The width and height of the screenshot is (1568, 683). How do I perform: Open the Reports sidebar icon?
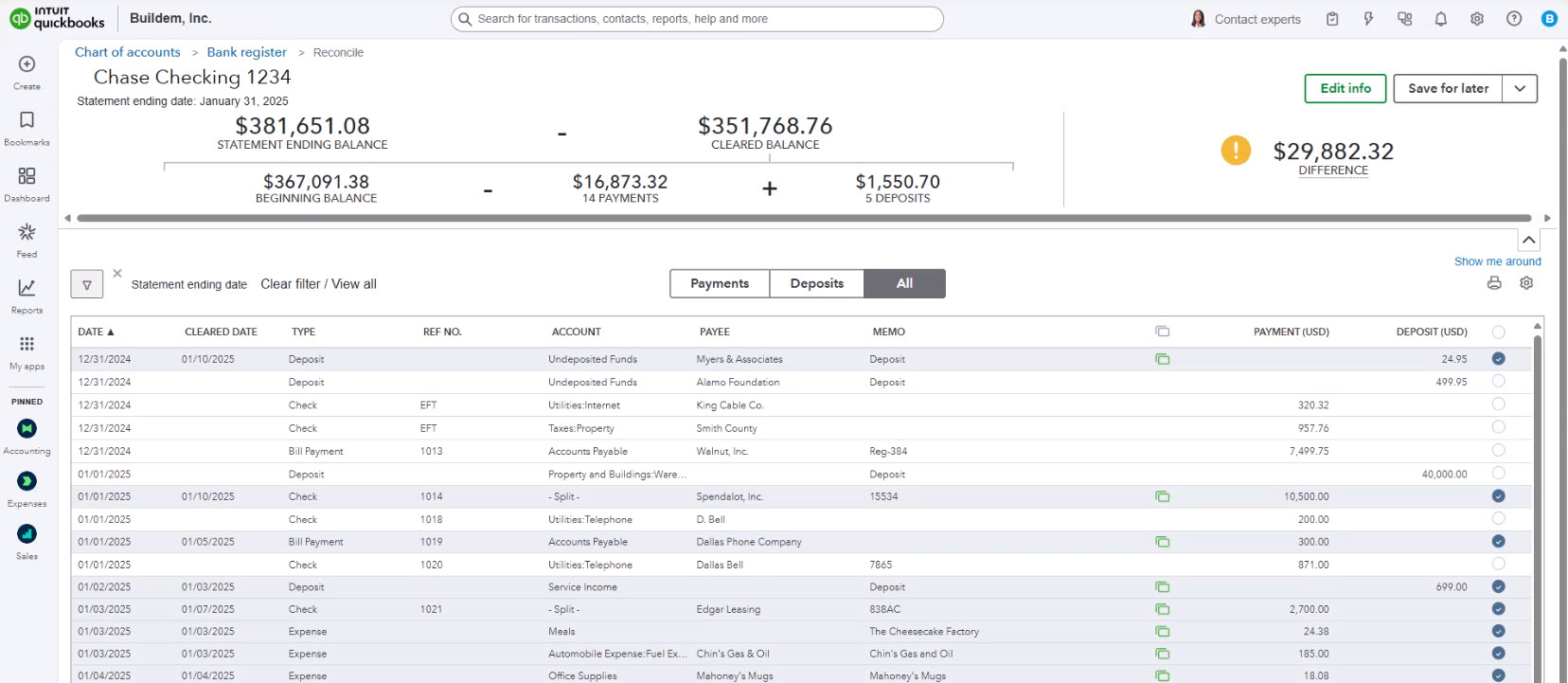click(x=27, y=288)
